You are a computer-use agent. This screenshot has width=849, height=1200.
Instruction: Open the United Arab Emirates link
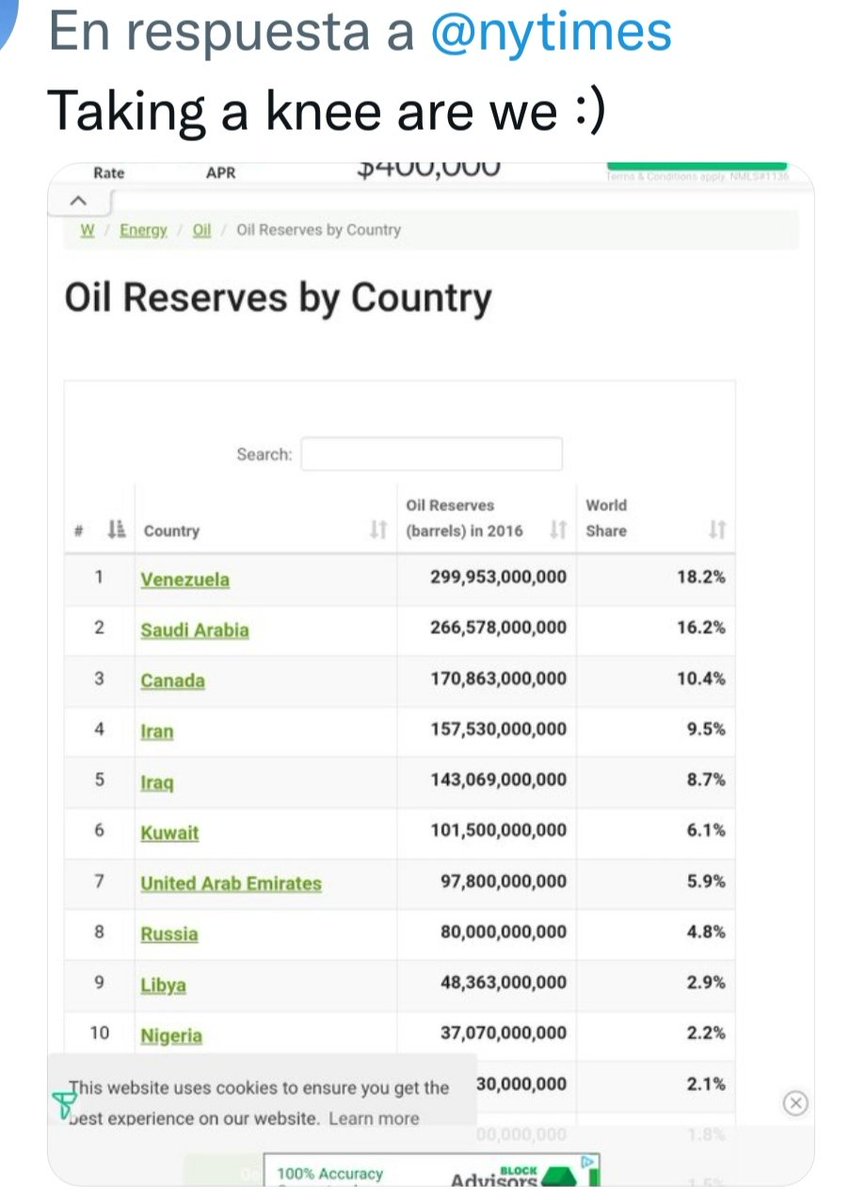(231, 884)
